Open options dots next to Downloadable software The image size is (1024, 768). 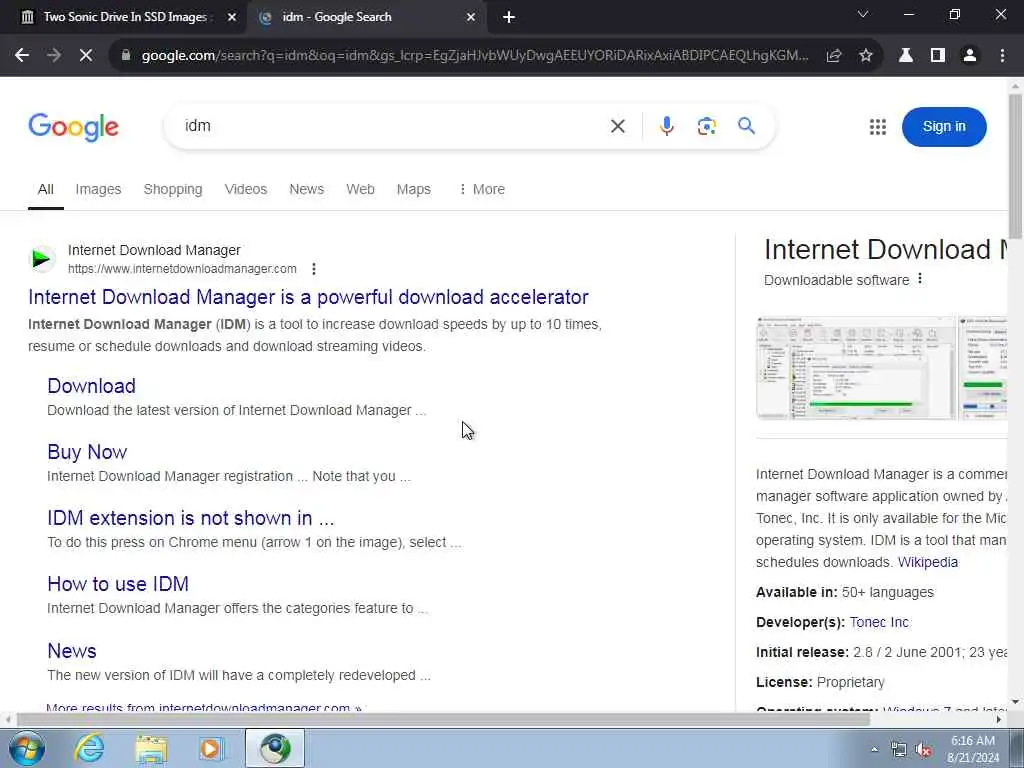click(920, 279)
